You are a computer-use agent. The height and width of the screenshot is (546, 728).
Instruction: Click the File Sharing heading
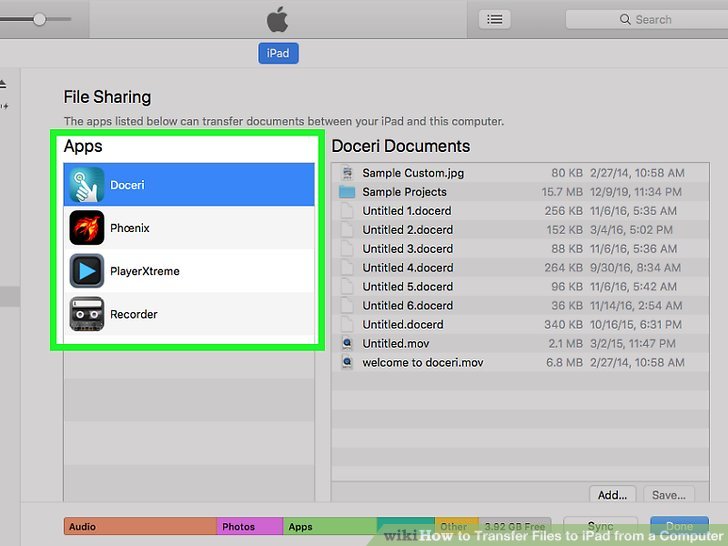pyautogui.click(x=107, y=97)
